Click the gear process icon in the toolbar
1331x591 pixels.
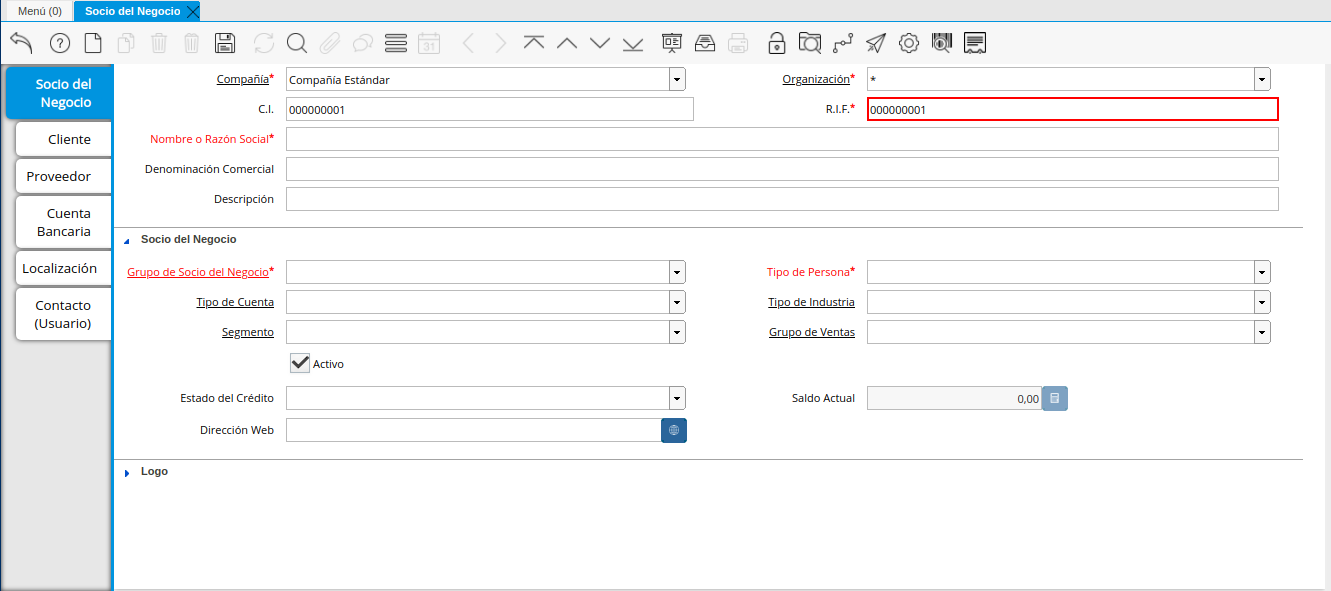pyautogui.click(x=908, y=43)
